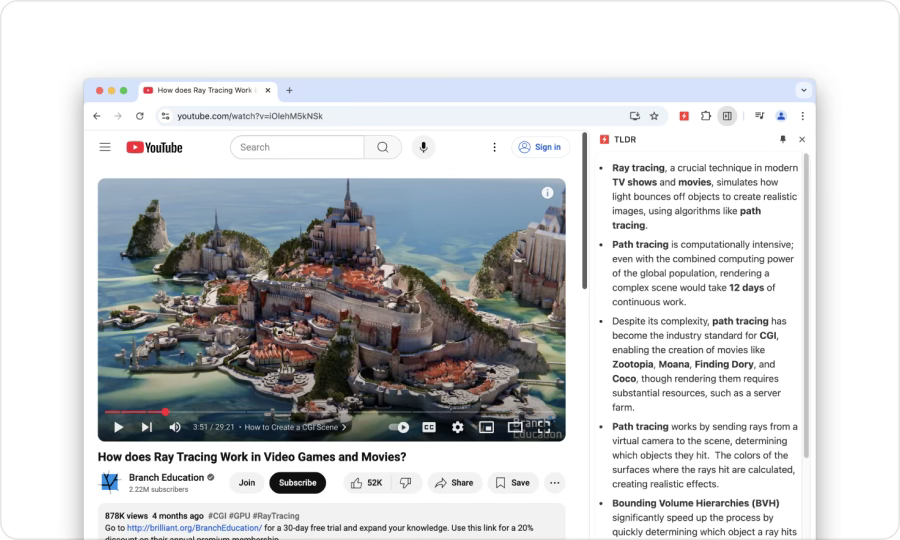Pin the TLDR side panel
This screenshot has width=900, height=540.
coord(782,139)
